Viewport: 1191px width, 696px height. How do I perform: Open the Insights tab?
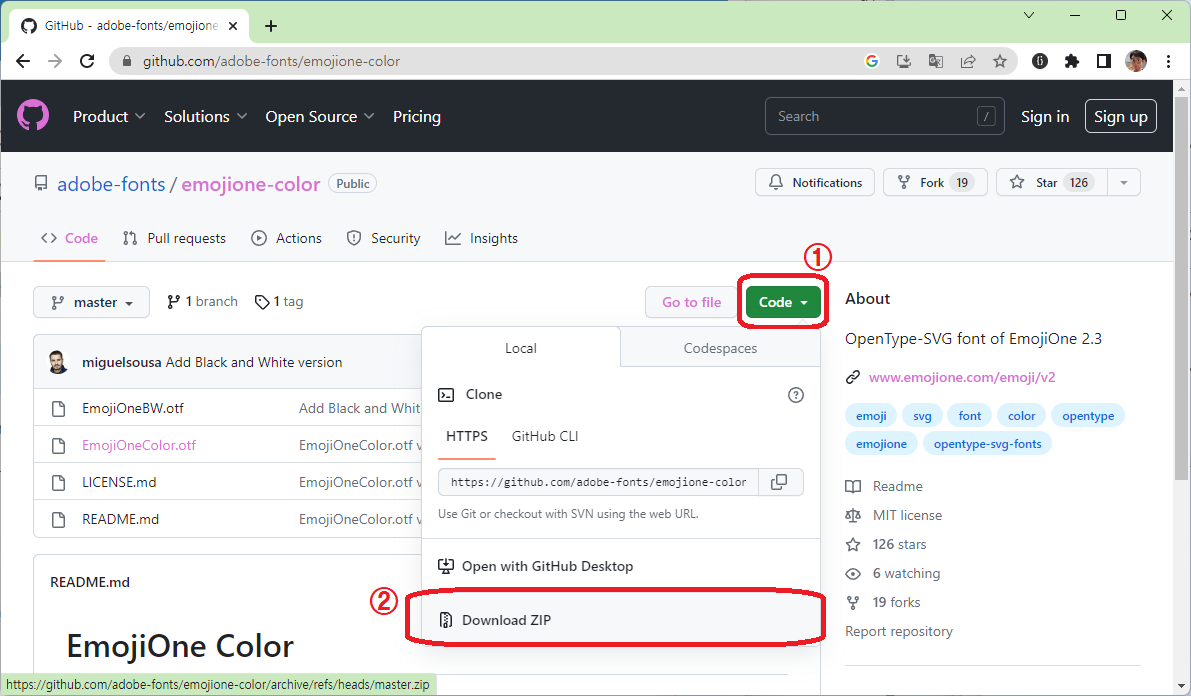tap(482, 239)
